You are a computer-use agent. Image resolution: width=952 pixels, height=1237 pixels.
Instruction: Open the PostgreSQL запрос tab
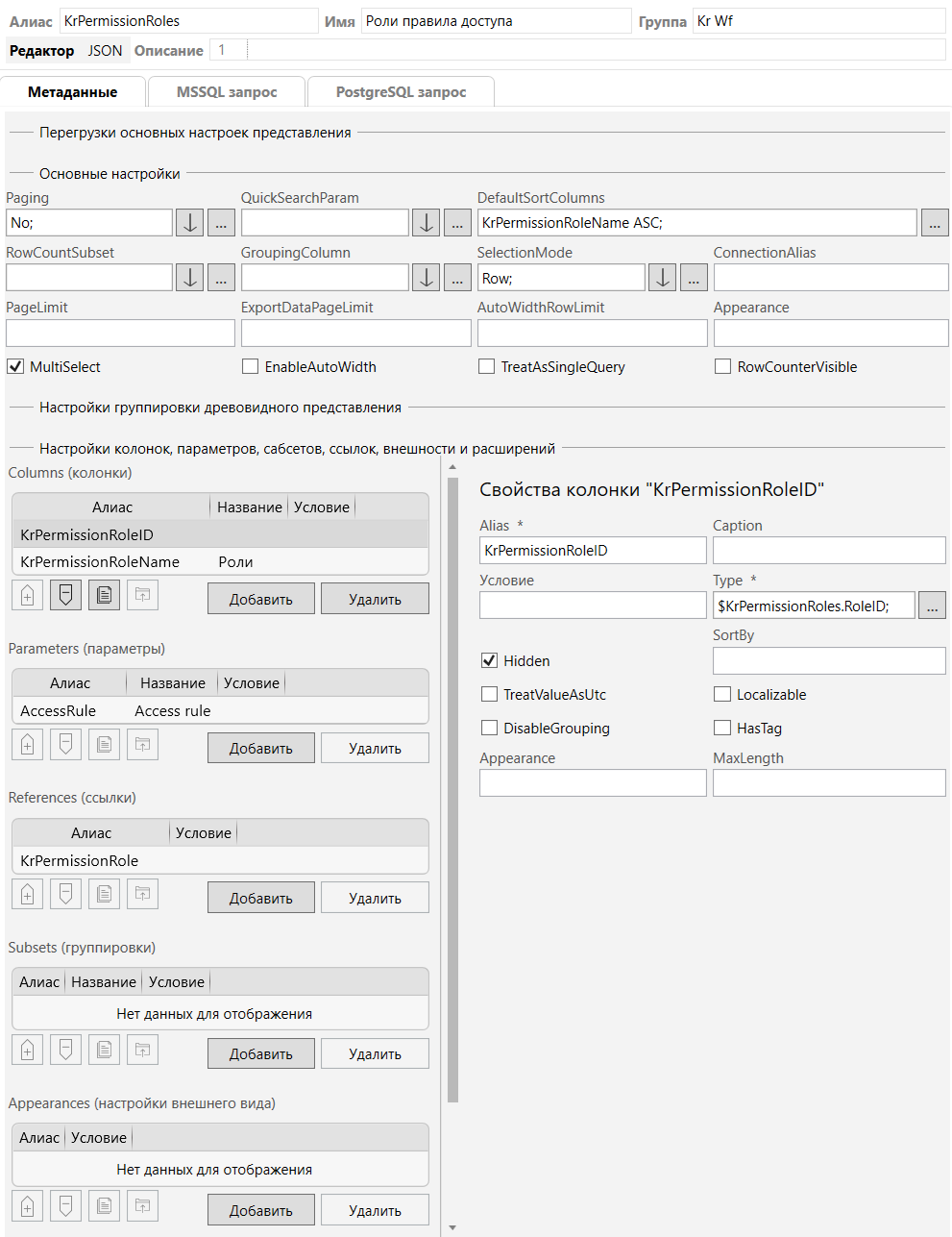coord(401,92)
